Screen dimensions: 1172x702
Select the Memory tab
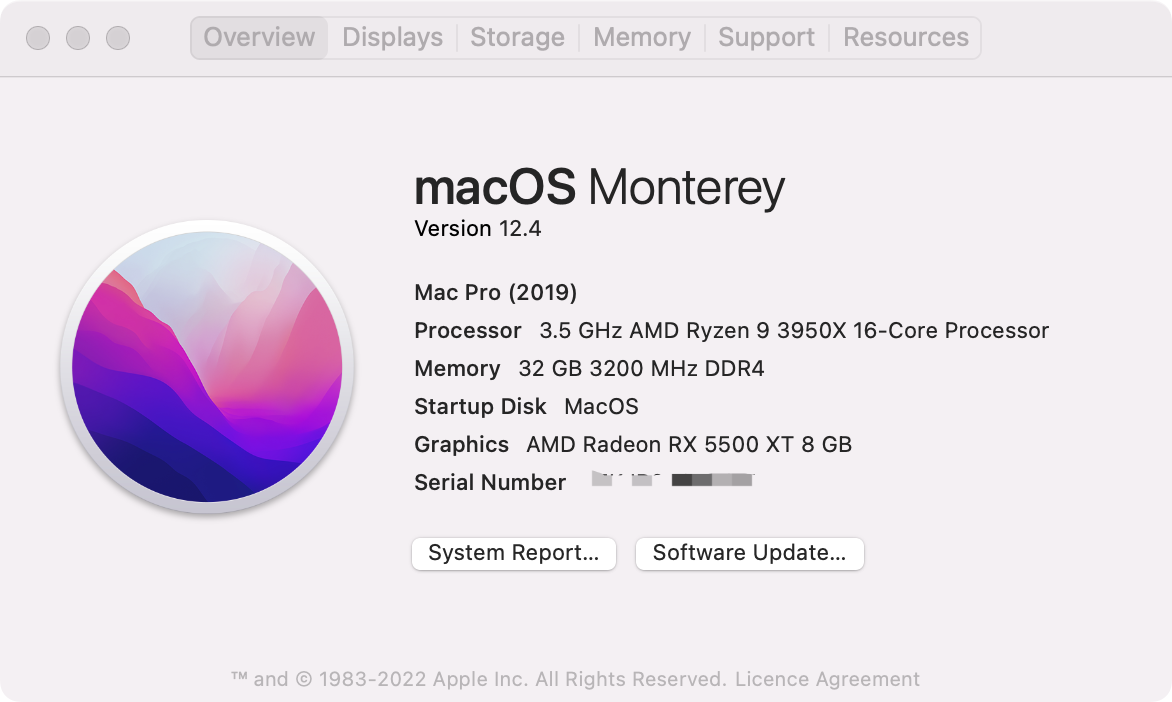click(641, 38)
